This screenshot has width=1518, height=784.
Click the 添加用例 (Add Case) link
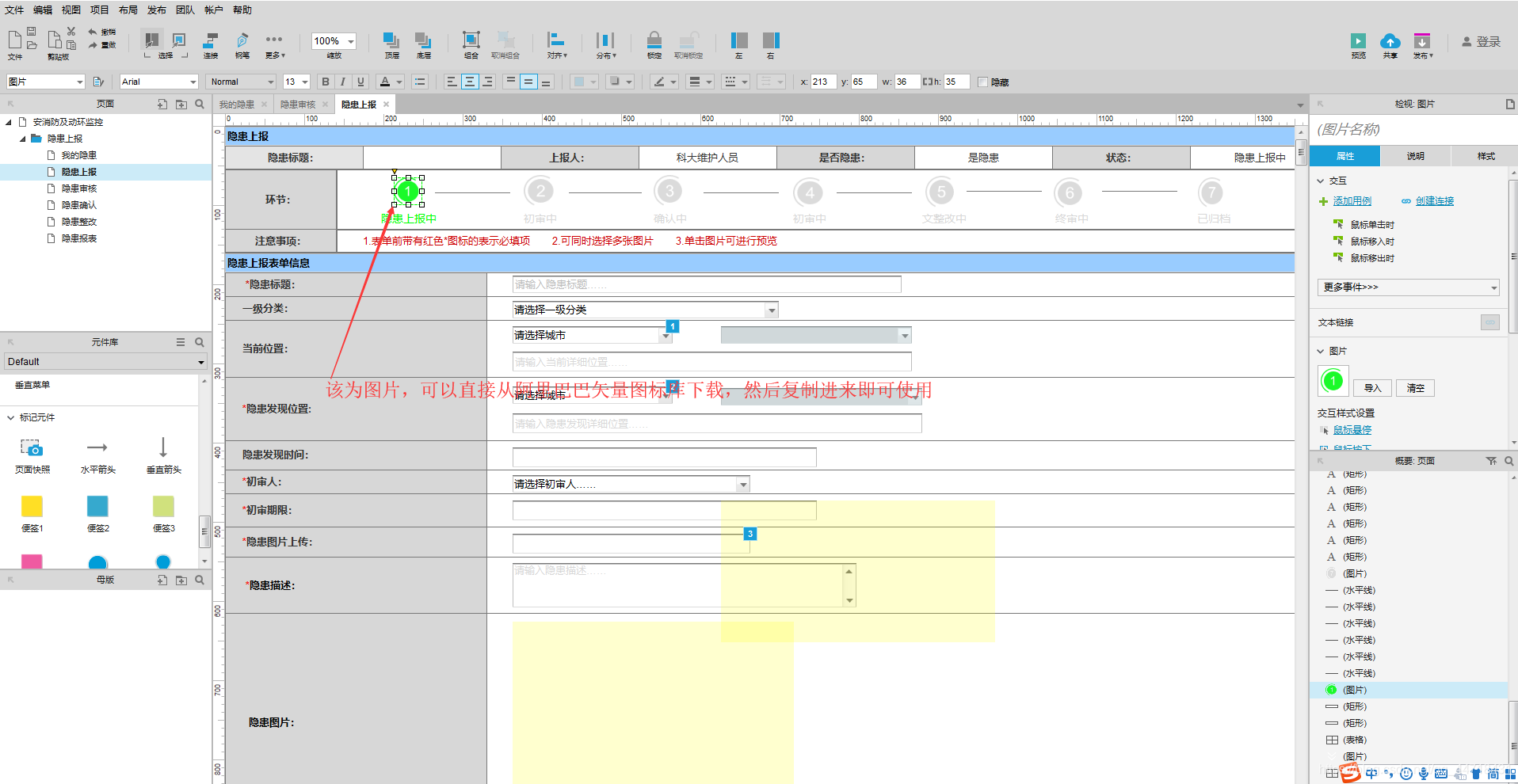click(1352, 201)
